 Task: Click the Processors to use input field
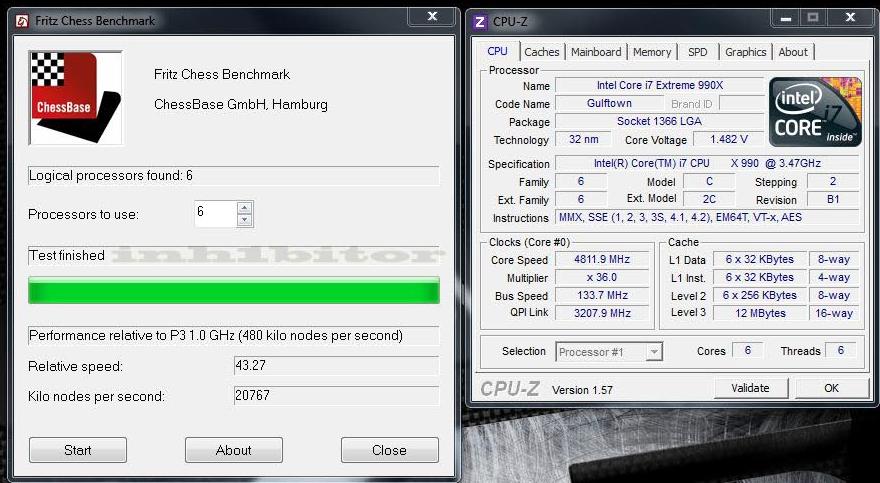[215, 213]
